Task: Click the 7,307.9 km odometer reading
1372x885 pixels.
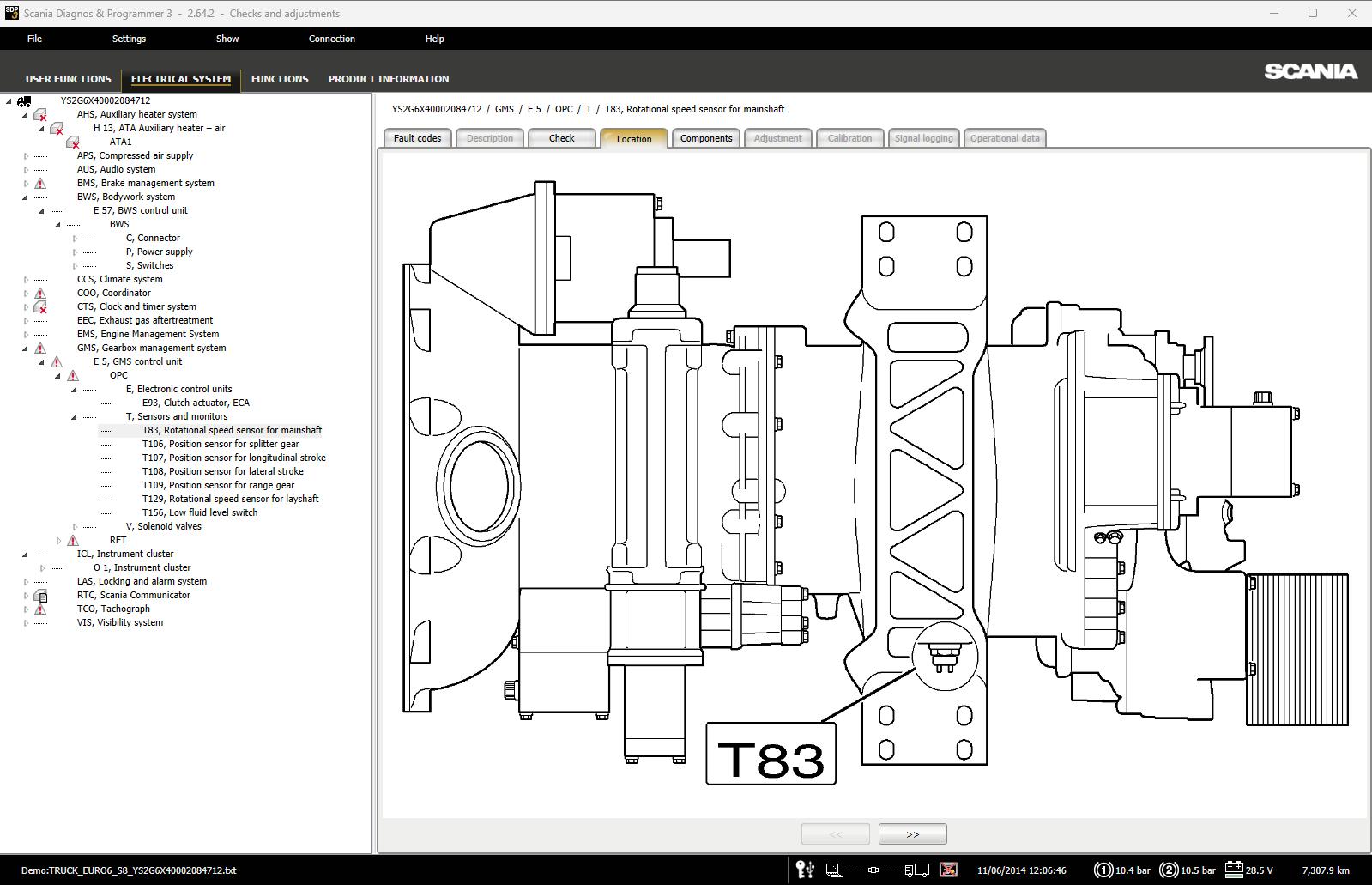Action: click(x=1325, y=870)
